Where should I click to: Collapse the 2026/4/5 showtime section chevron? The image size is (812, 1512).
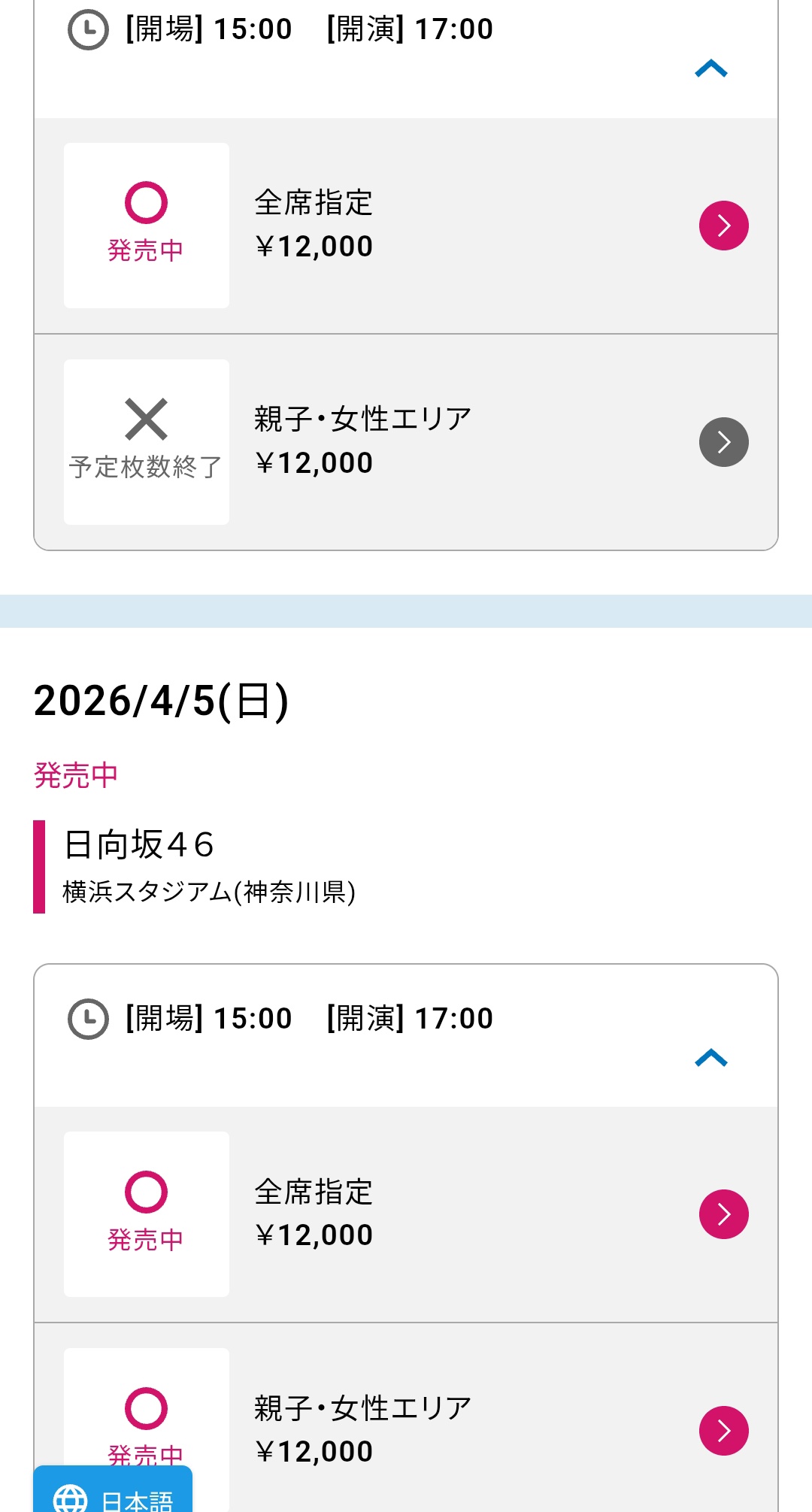point(711,1059)
